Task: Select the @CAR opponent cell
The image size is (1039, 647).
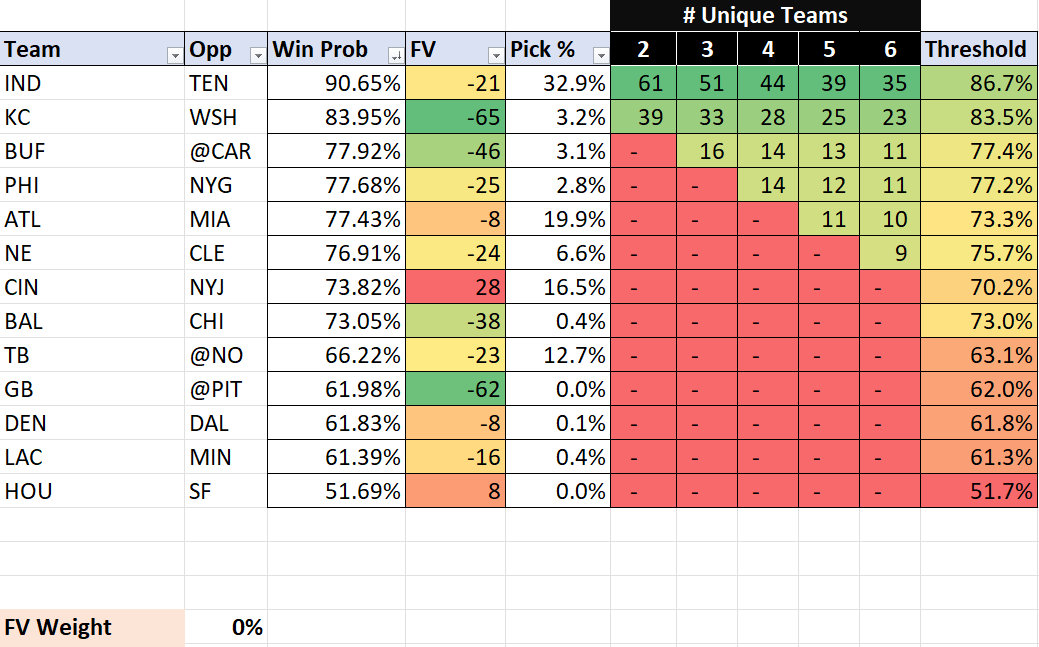Action: 226,152
